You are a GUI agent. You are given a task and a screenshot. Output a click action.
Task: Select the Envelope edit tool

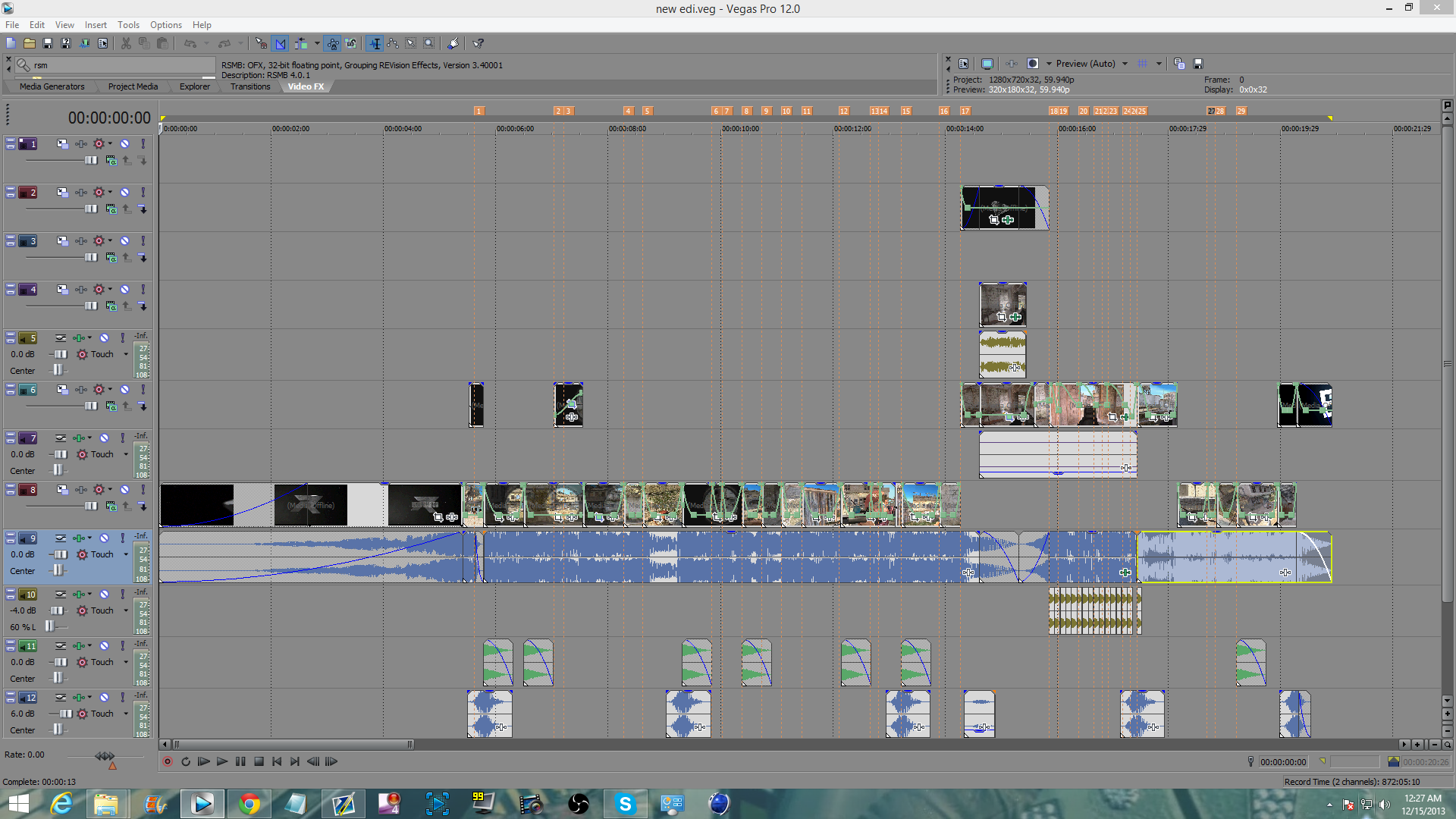pos(393,44)
